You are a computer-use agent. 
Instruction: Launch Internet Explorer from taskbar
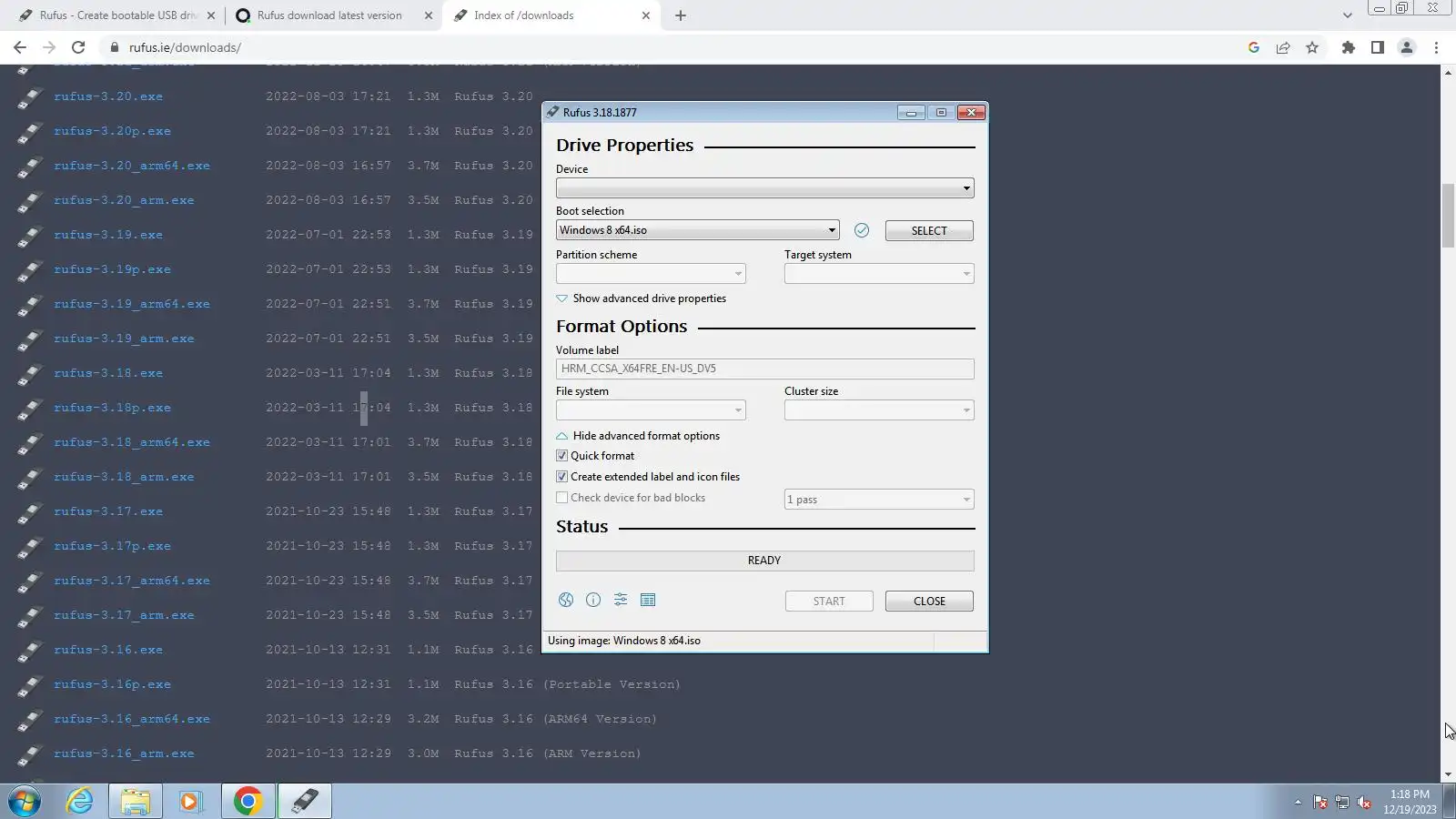(x=80, y=802)
